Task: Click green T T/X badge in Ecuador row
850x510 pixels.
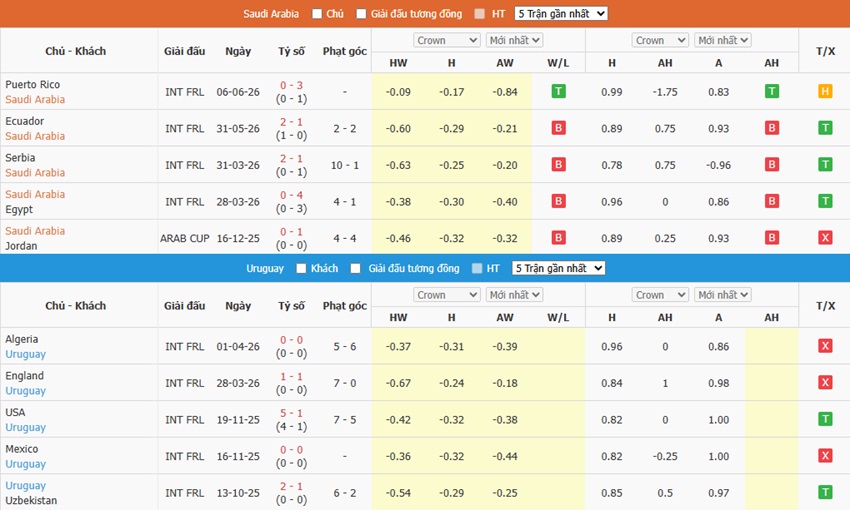Action: [825, 128]
